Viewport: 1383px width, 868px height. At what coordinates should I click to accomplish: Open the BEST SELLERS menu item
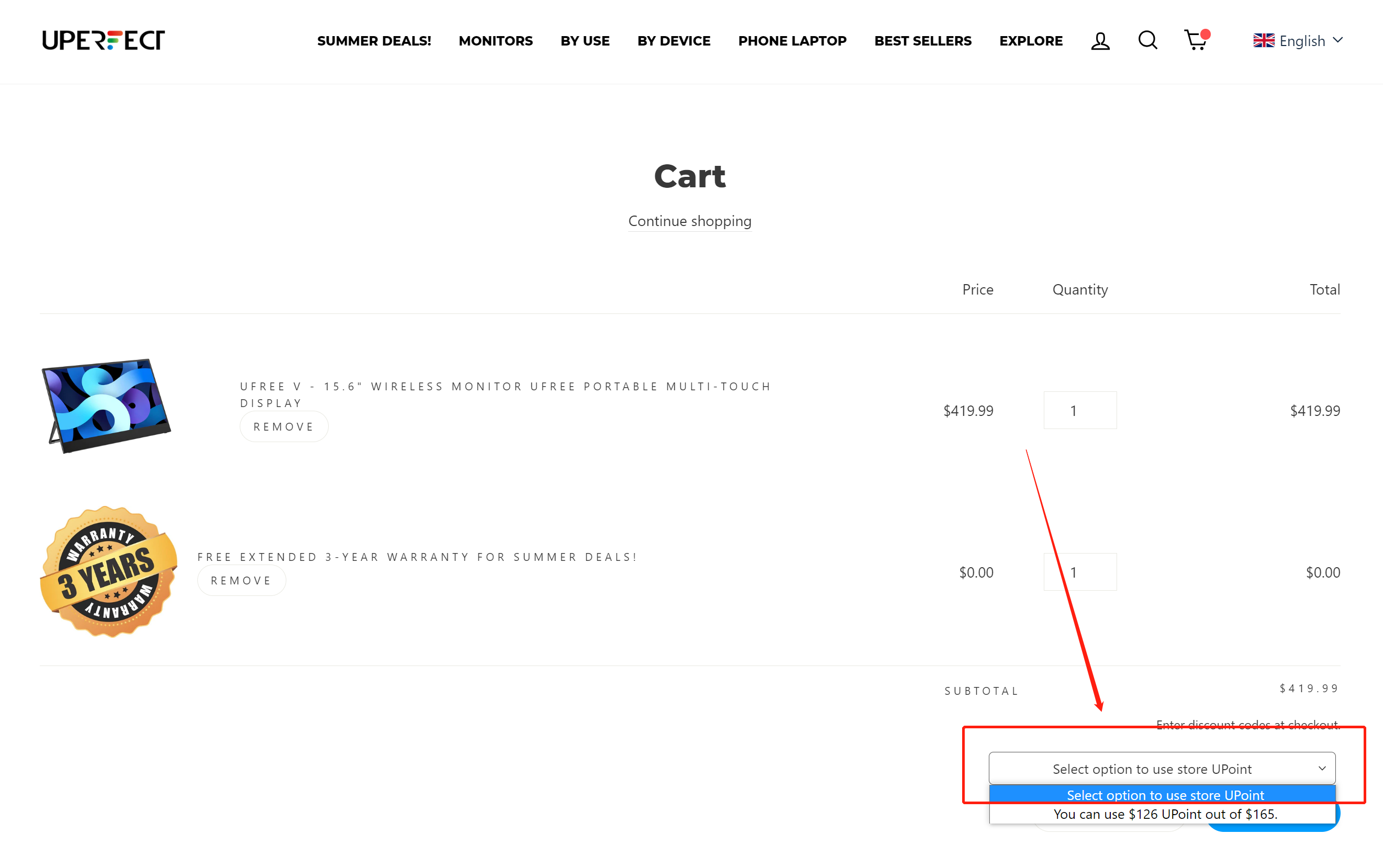tap(922, 41)
